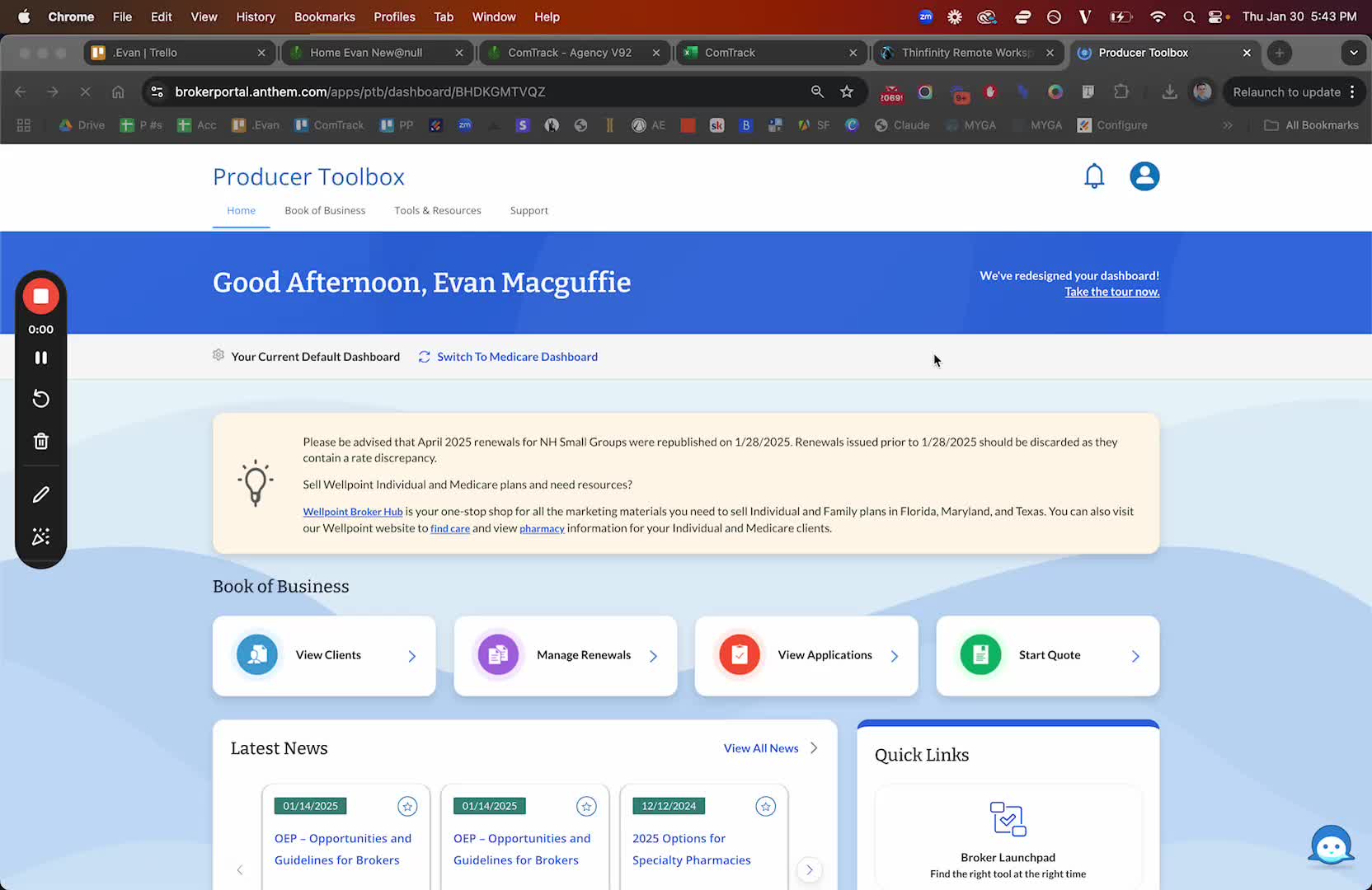Open the macOS Control Center icon
1372x890 pixels.
tap(1215, 16)
